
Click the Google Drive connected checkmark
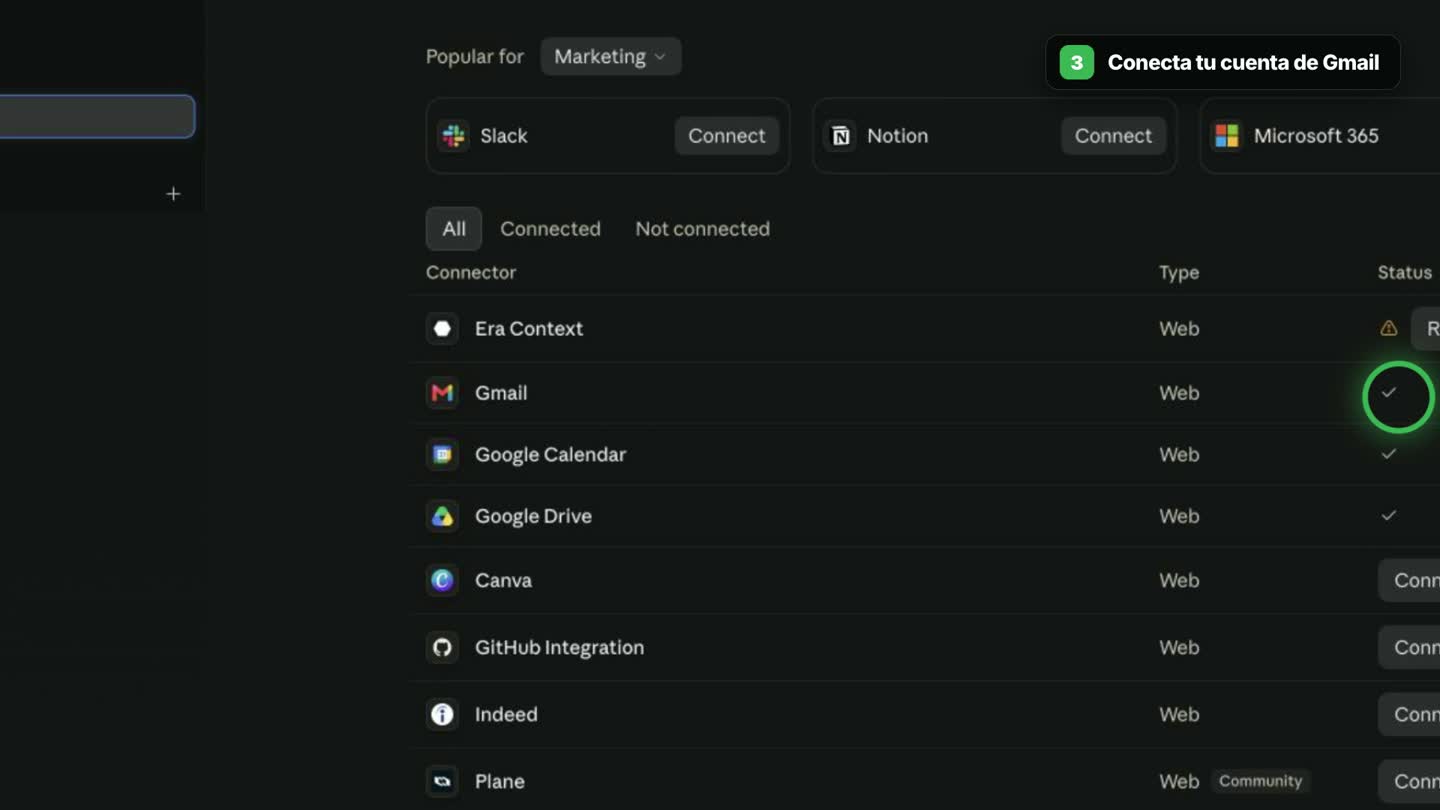click(x=1388, y=516)
